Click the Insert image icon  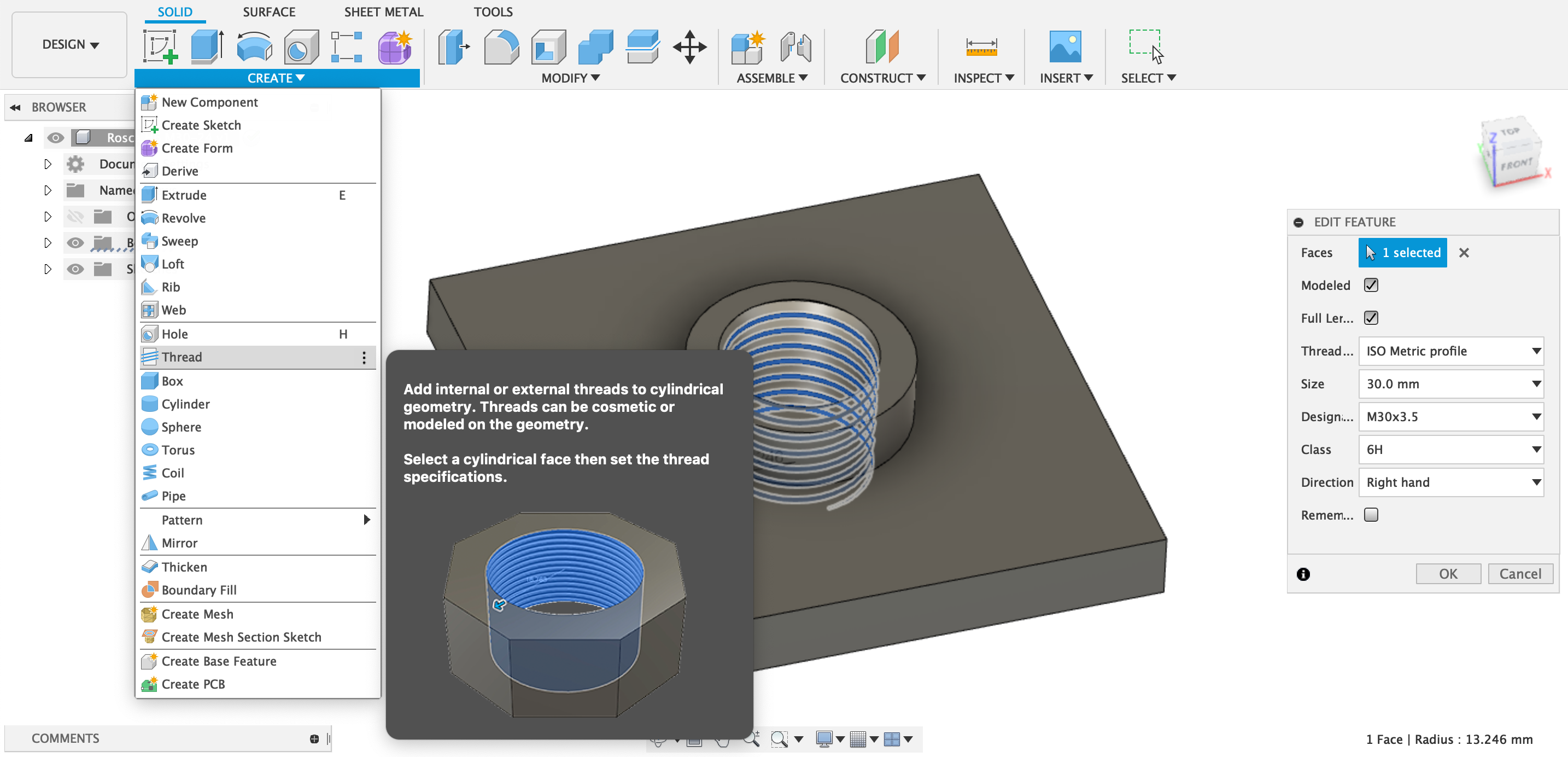[1064, 46]
